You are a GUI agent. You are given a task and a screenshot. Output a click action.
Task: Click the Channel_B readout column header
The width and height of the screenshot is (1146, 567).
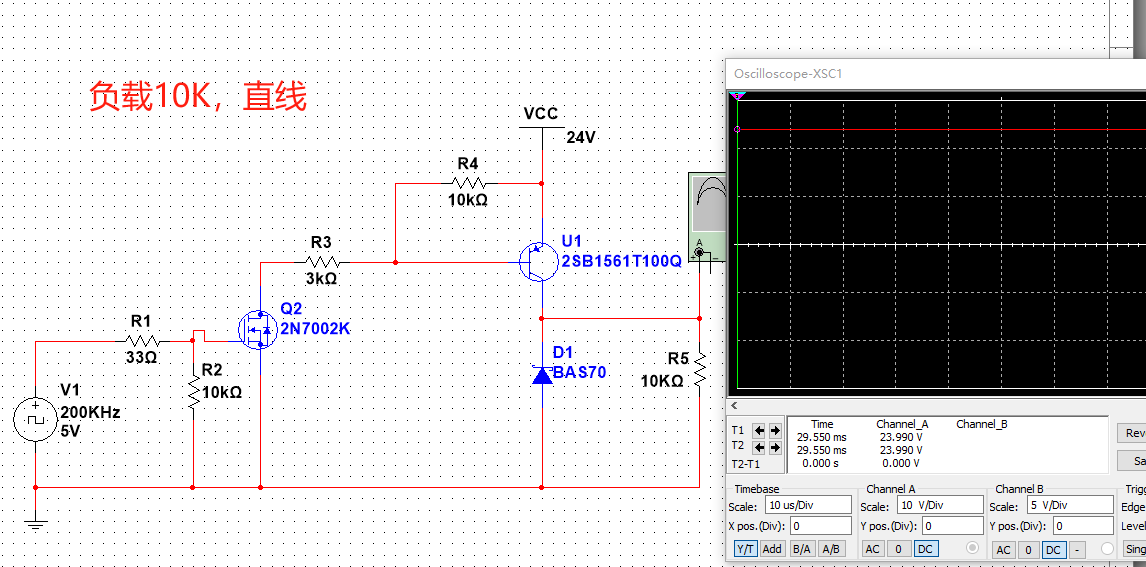(x=982, y=424)
